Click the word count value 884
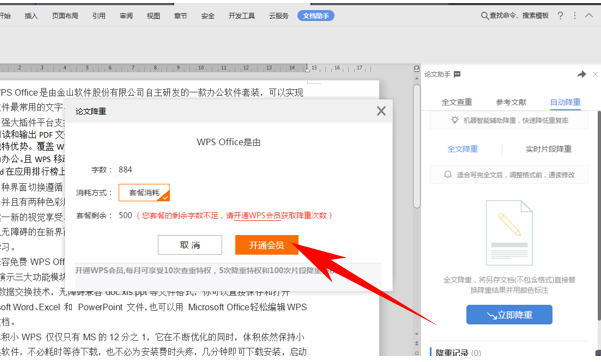 pos(125,169)
